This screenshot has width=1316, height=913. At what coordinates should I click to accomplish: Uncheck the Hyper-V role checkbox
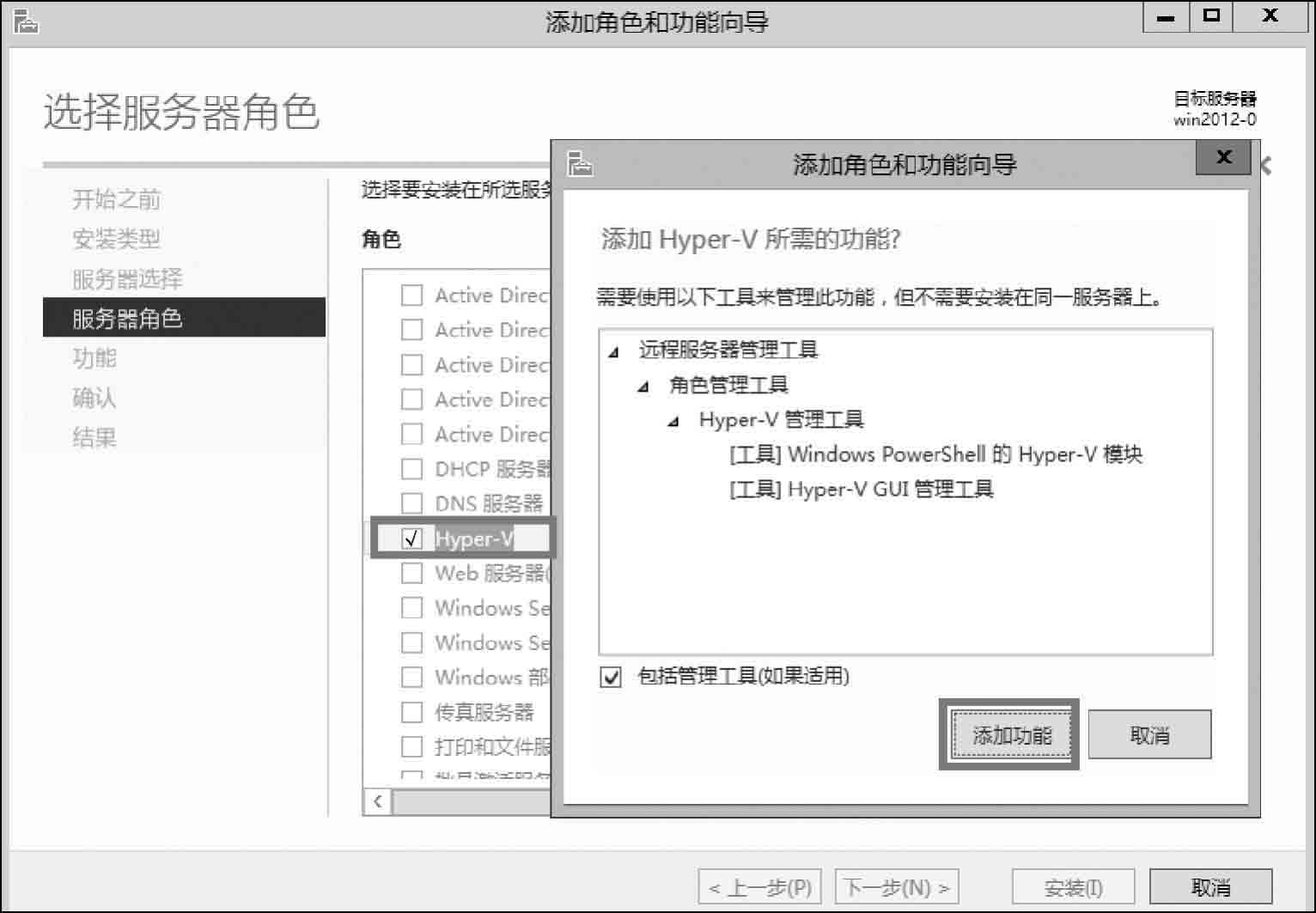[x=412, y=539]
